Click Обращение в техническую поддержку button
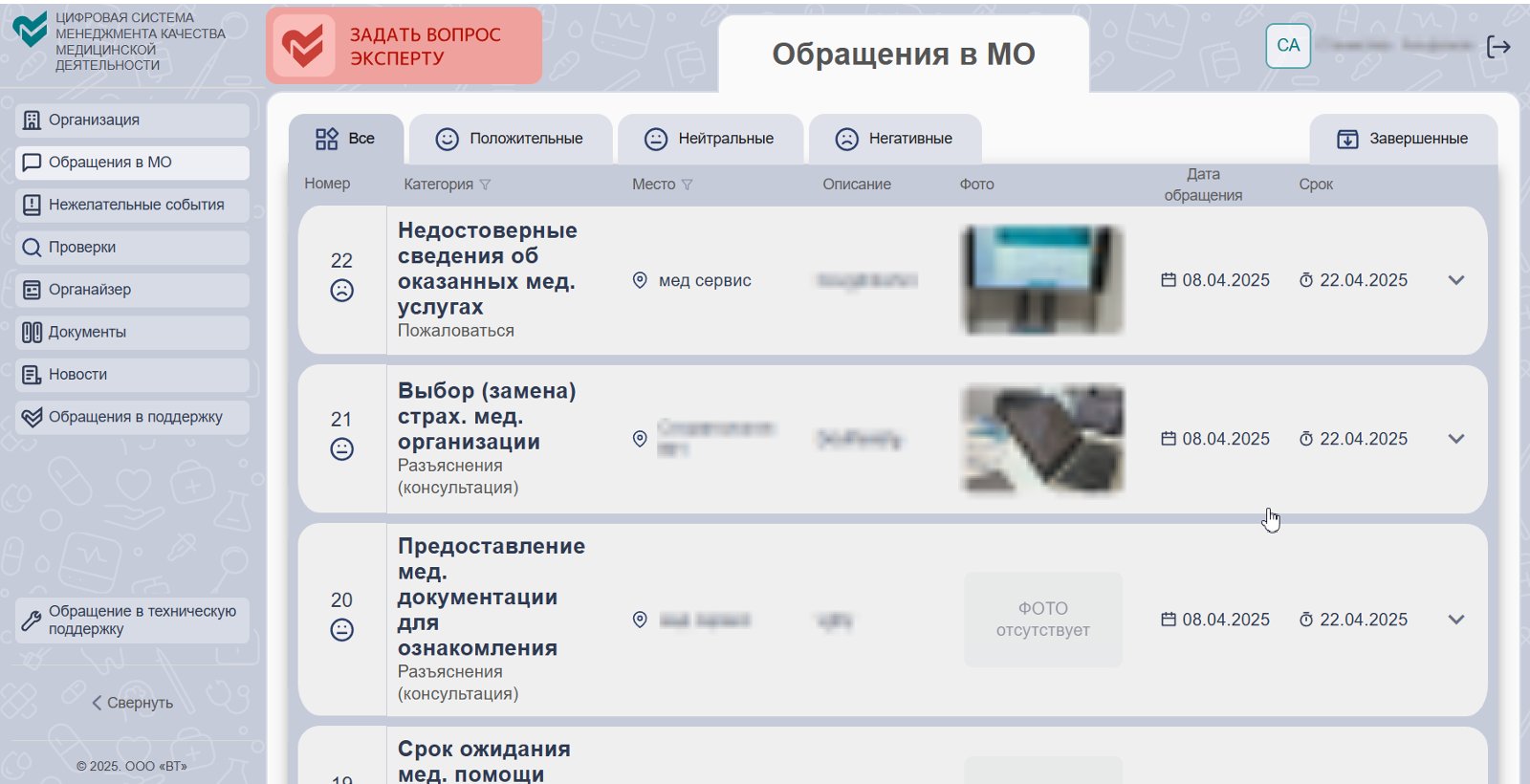 tap(132, 620)
